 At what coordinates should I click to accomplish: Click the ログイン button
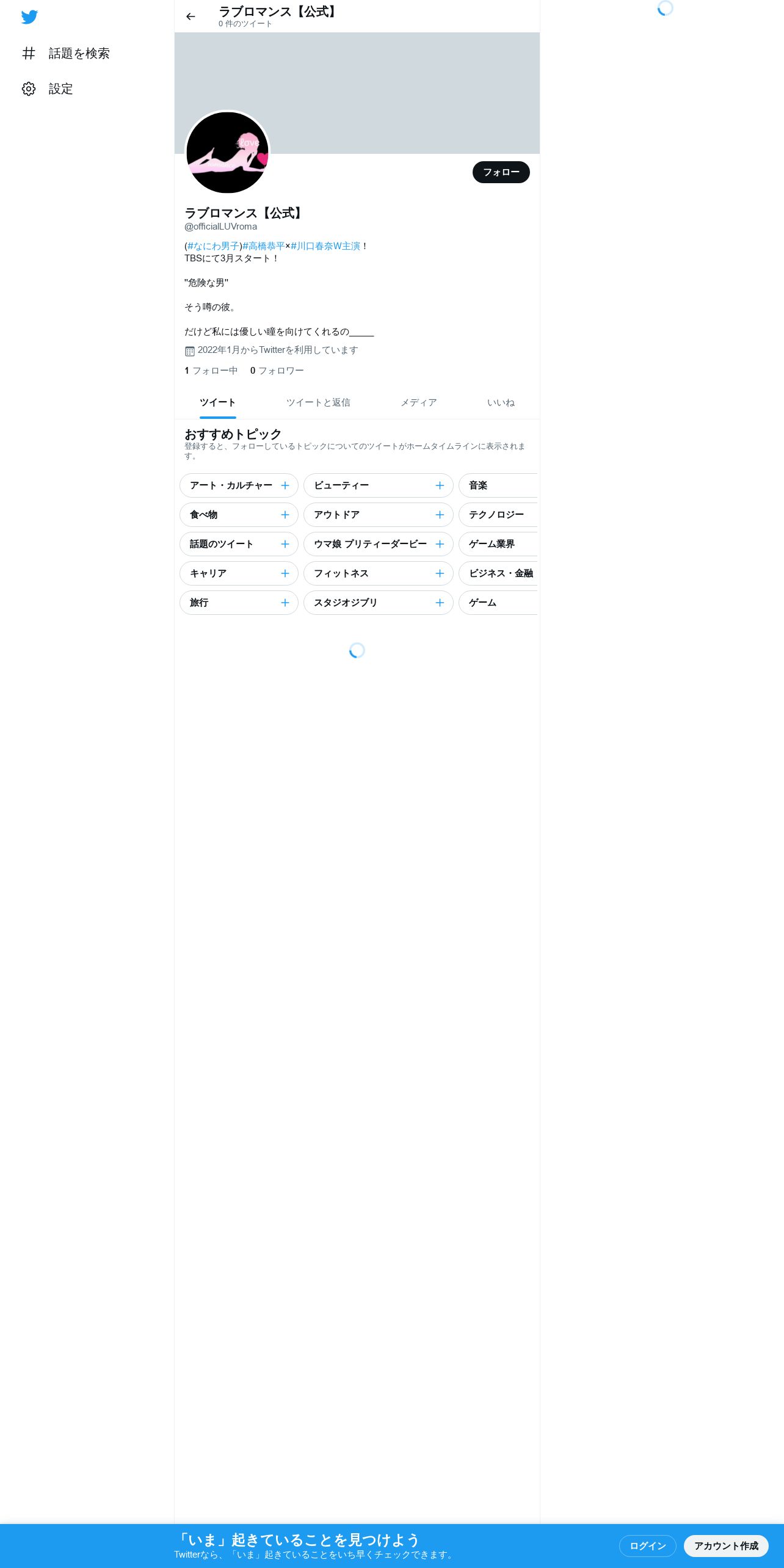(x=647, y=1546)
